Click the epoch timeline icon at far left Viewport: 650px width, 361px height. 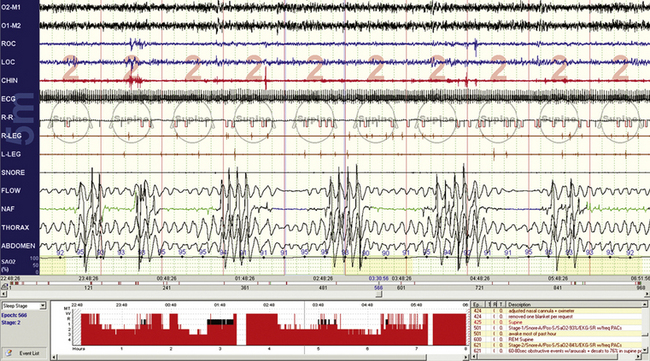point(4,286)
